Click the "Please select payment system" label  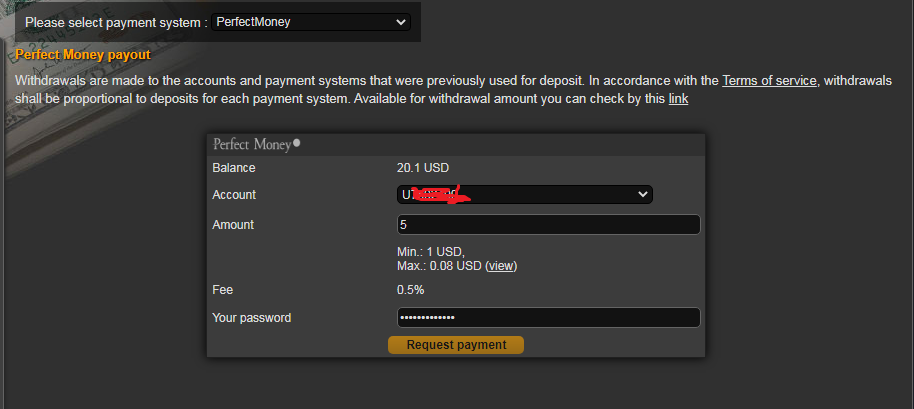click(x=116, y=22)
